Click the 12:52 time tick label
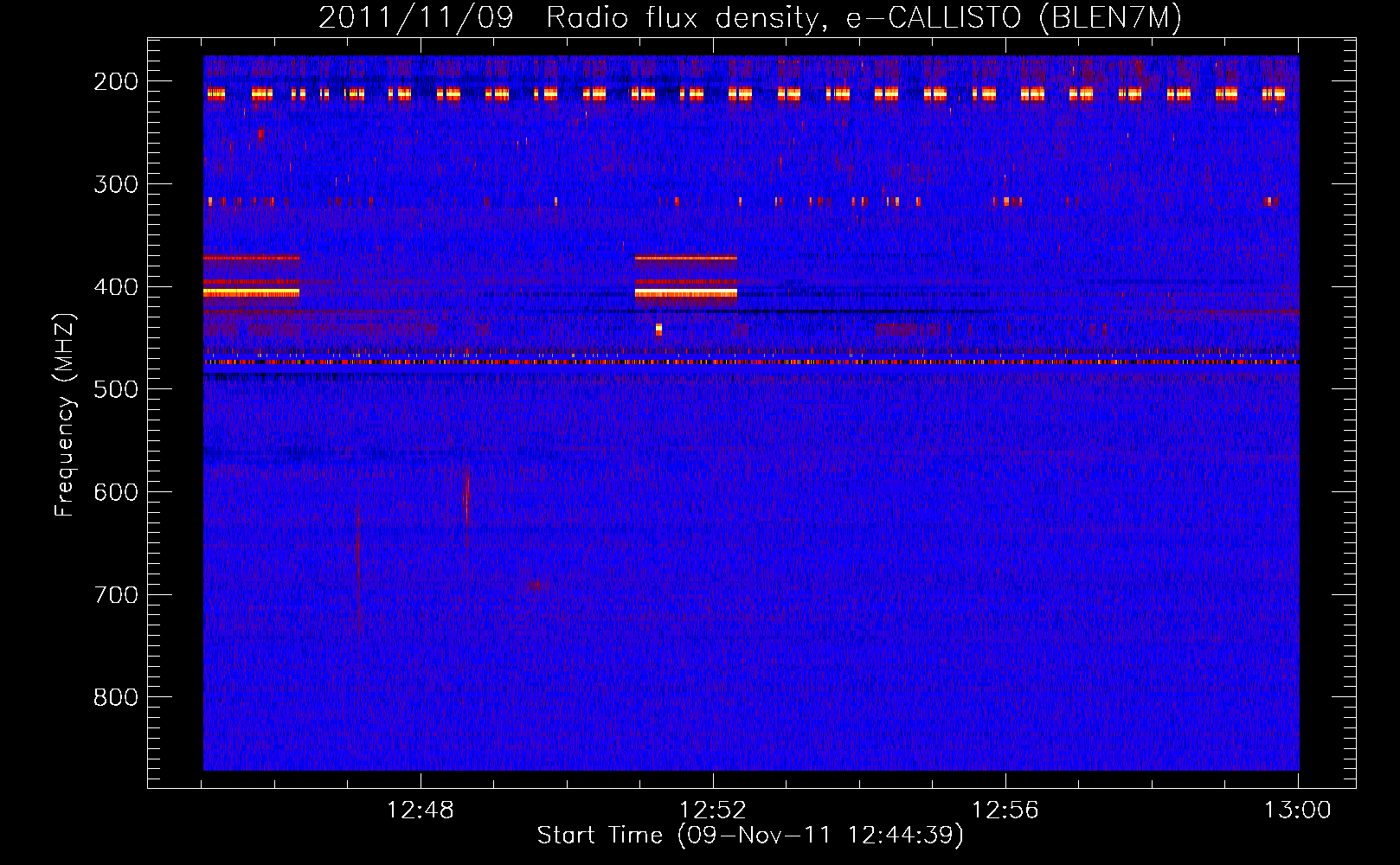This screenshot has height=865, width=1400. click(713, 811)
